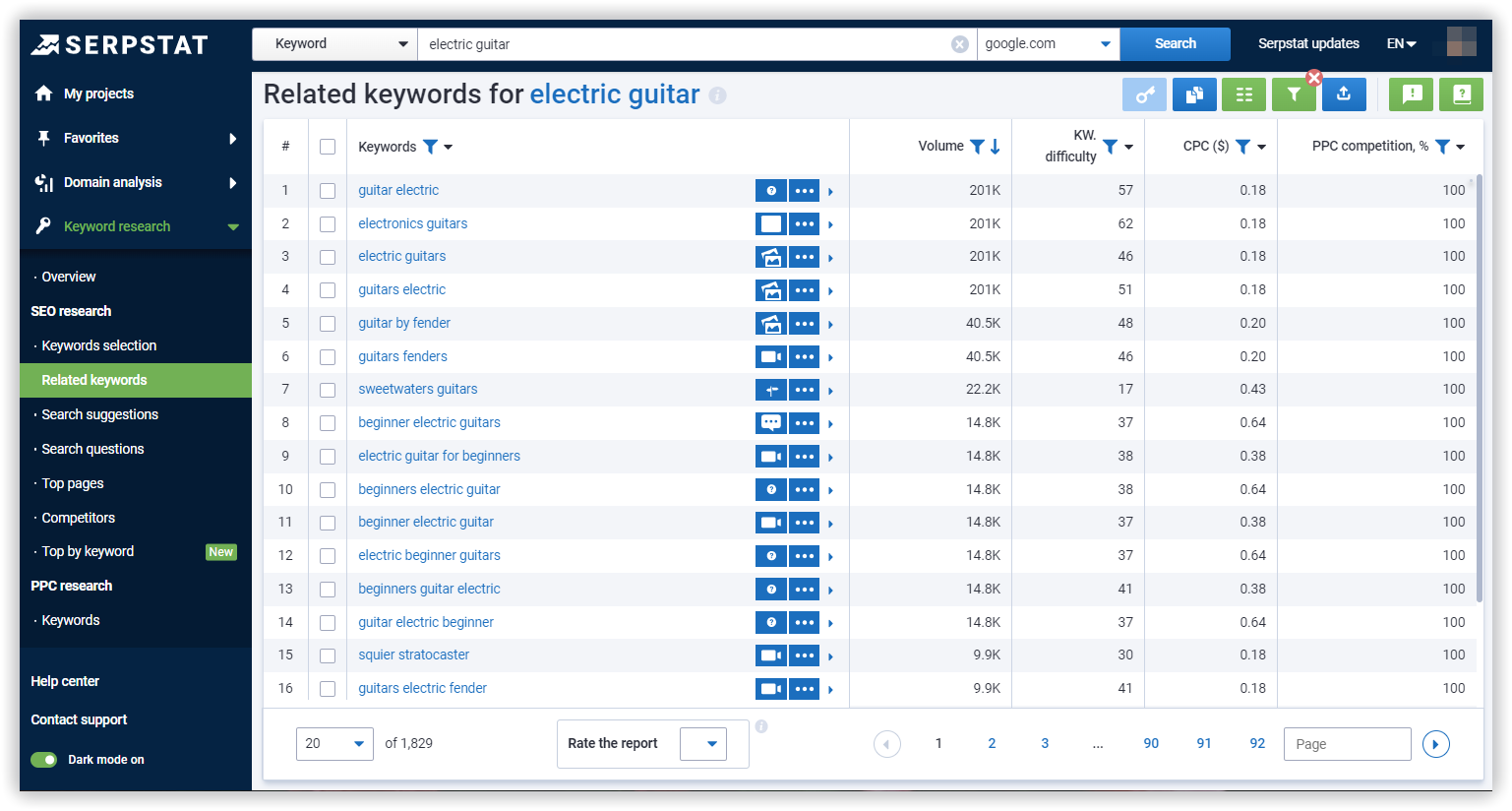The height and width of the screenshot is (811, 1512).
Task: Click the export upload button
Action: tap(1344, 94)
